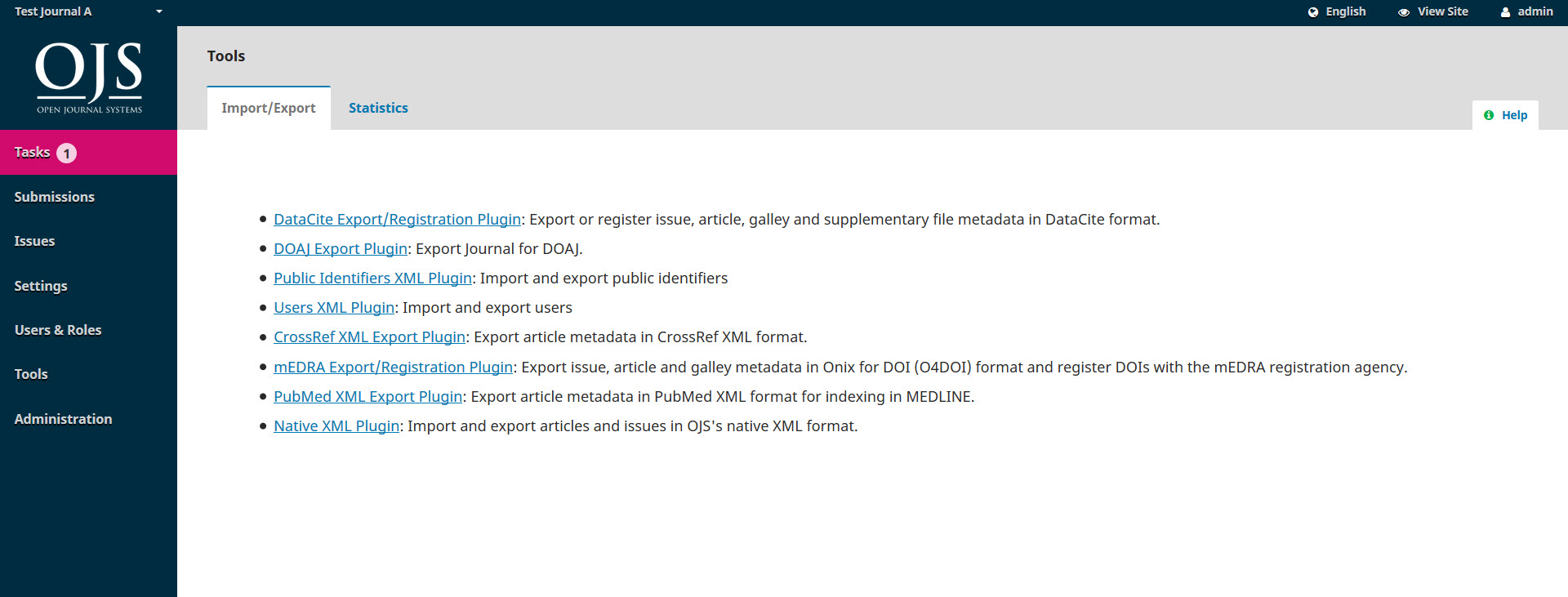This screenshot has height=597, width=1568.
Task: Open Settings in the sidebar
Action: [88, 286]
